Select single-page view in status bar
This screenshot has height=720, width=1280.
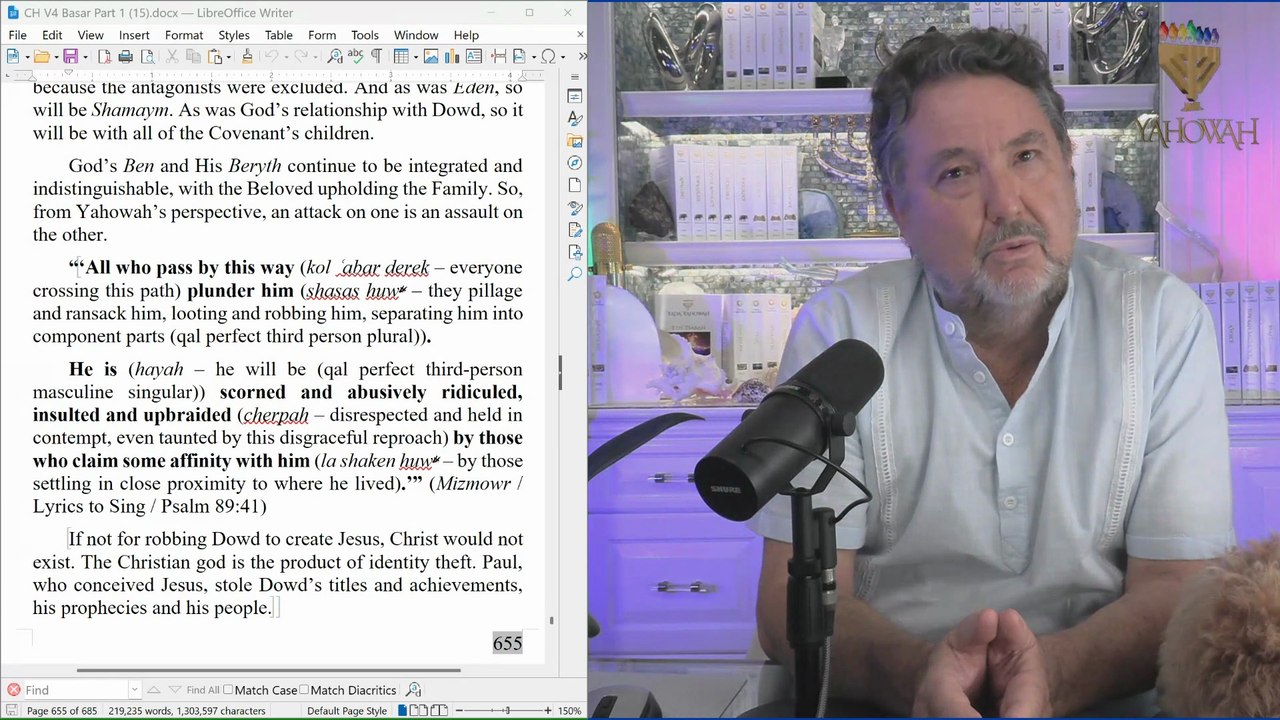(x=402, y=711)
